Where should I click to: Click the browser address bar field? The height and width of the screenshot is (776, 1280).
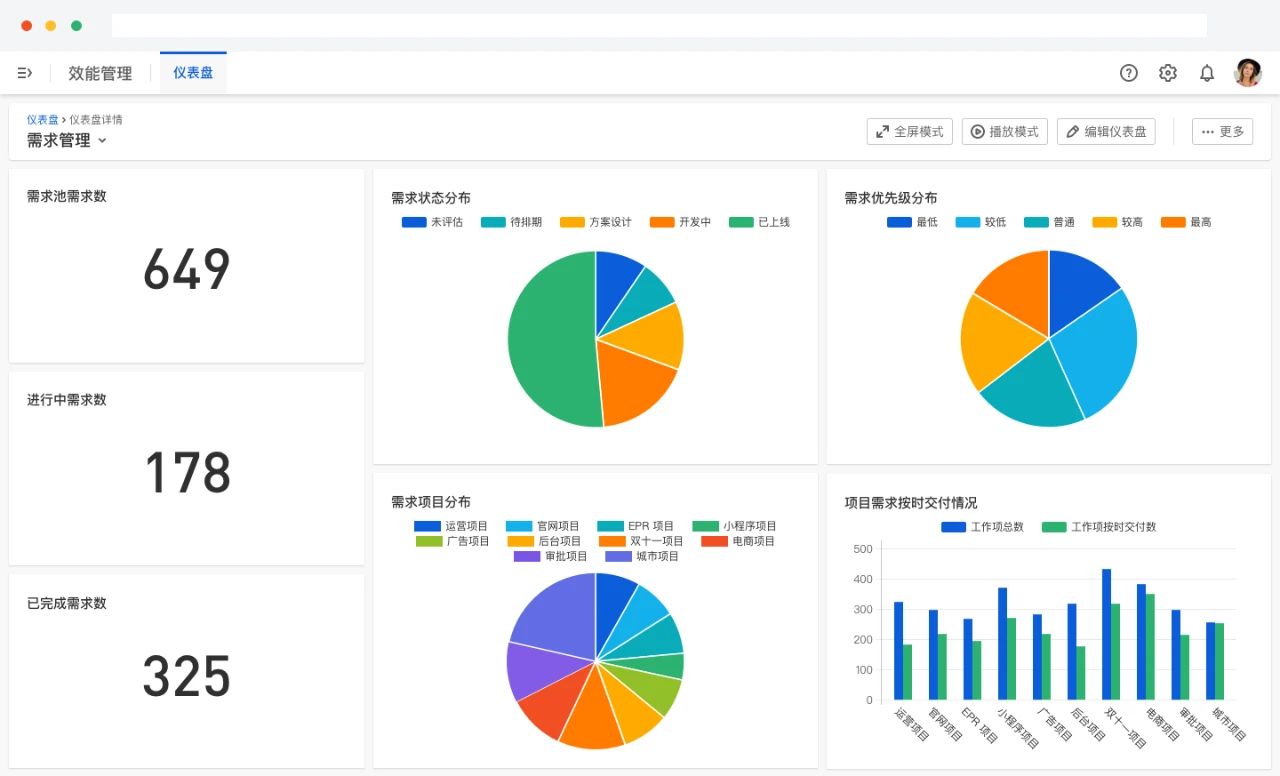[658, 26]
